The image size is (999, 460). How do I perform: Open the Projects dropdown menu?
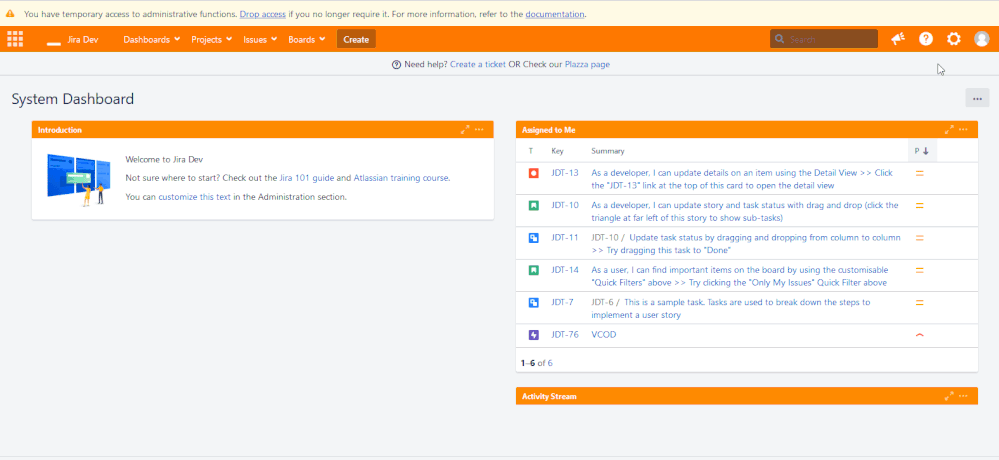pos(214,40)
